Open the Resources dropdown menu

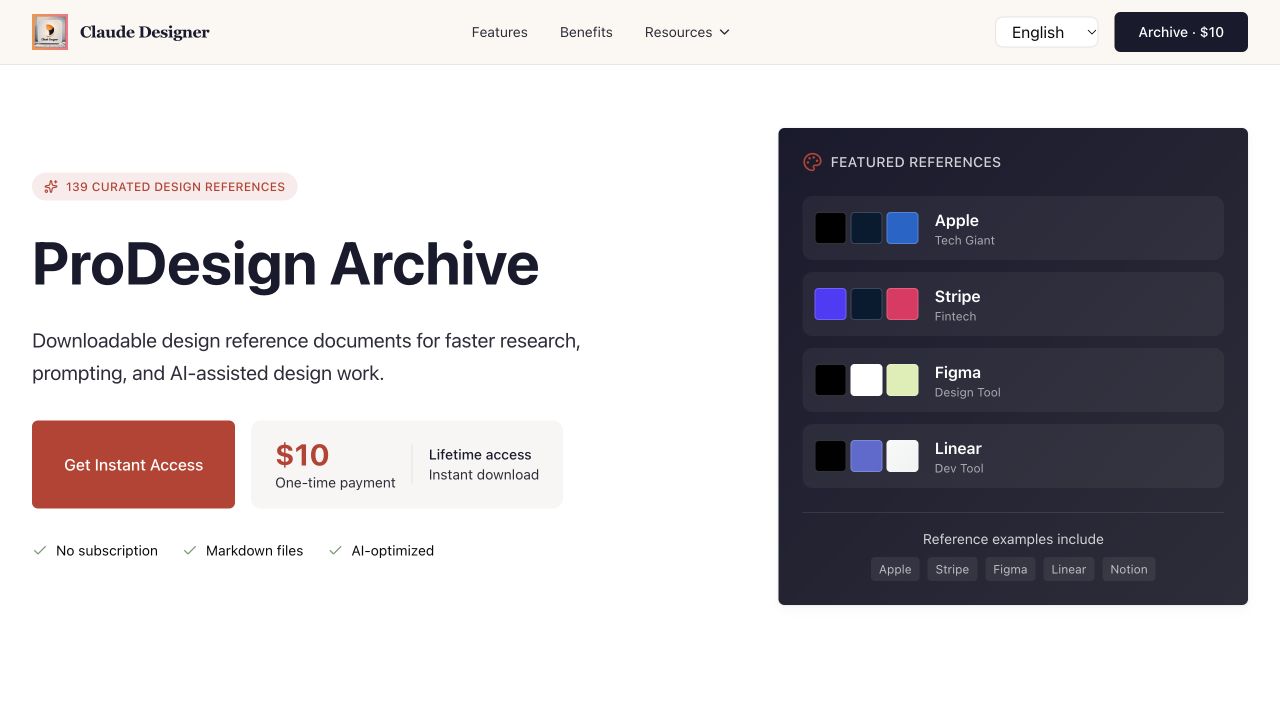687,32
